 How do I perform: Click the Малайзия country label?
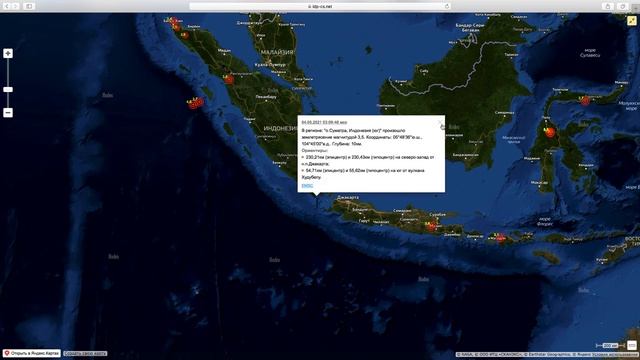[x=277, y=52]
